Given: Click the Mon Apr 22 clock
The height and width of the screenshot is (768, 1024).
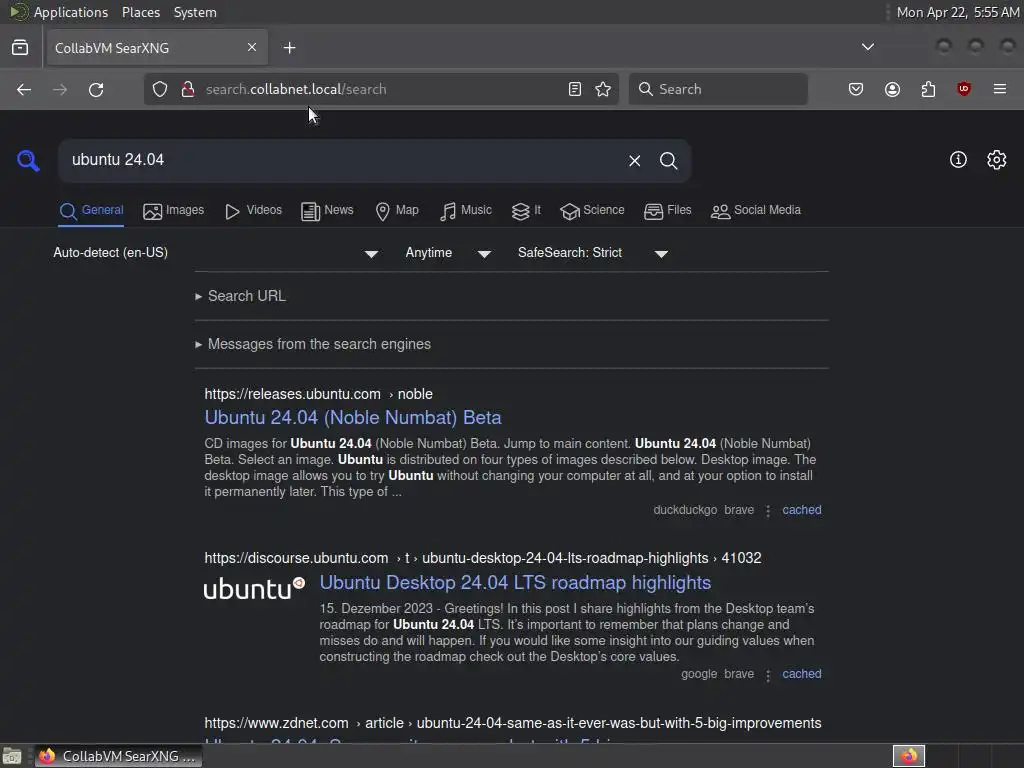Looking at the screenshot, I should (958, 12).
